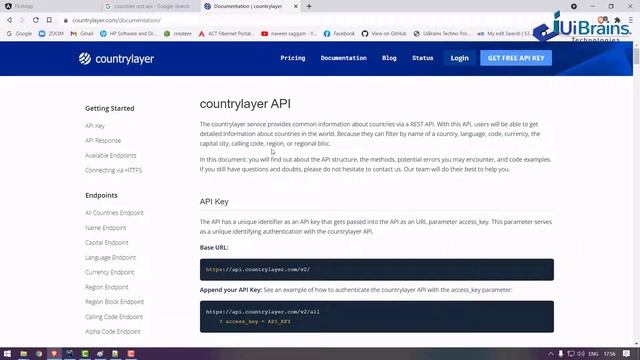Click the Brave shields icon
This screenshot has height=360, width=640.
(x=601, y=20)
